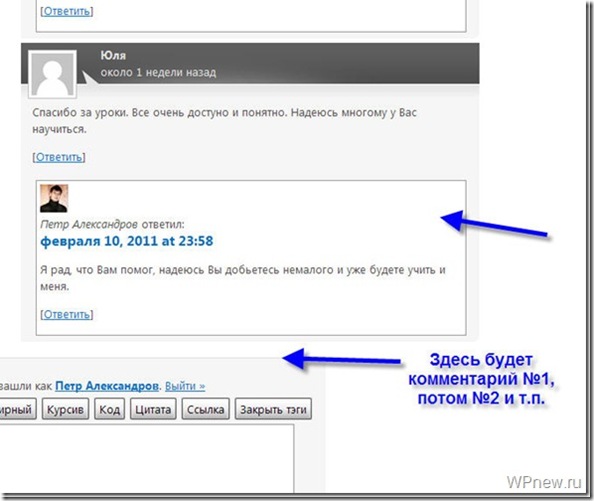Click Петр Александров's photo avatar in reply
The image size is (594, 501).
(54, 198)
